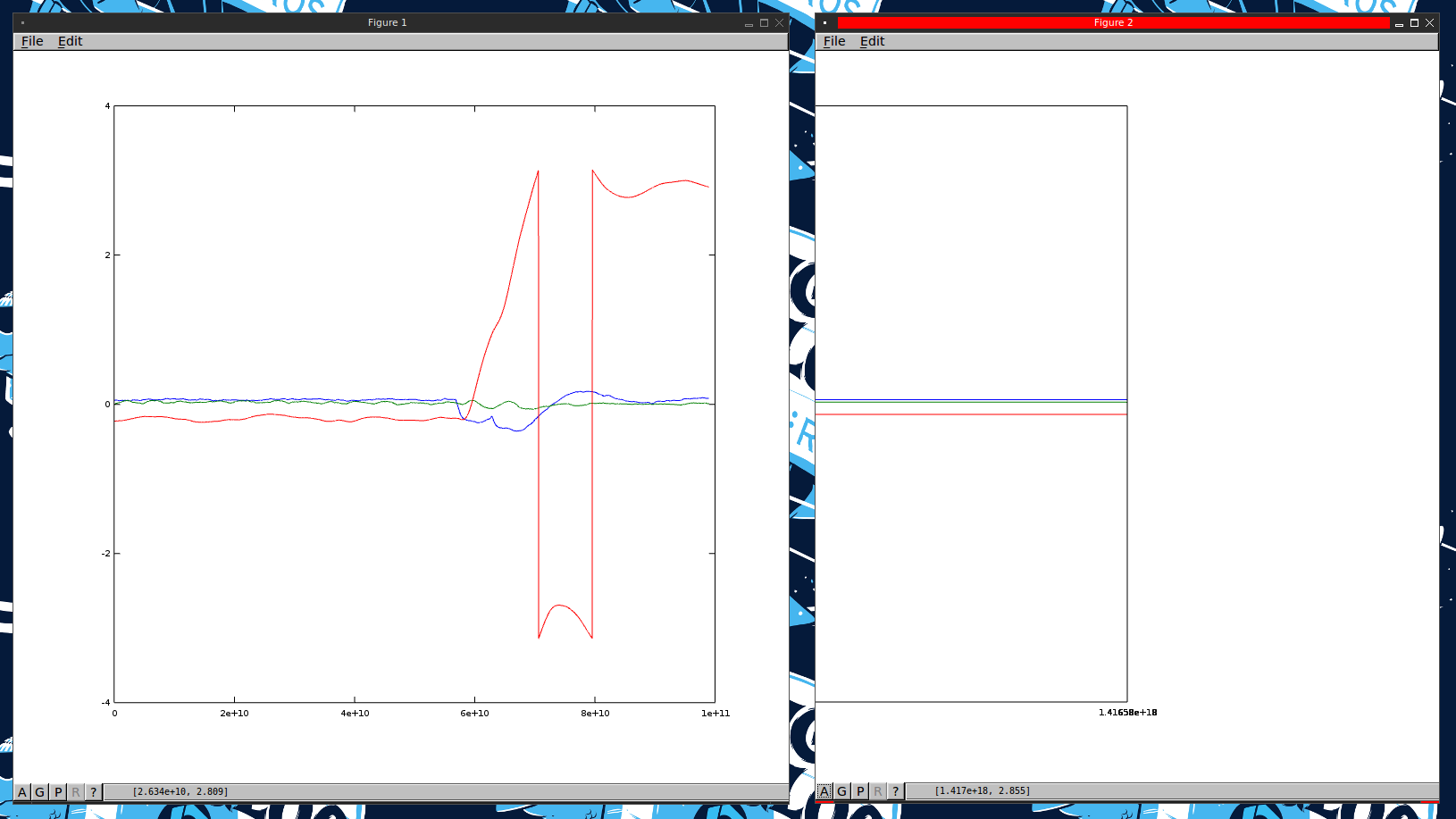This screenshot has height=819, width=1456.
Task: Minimize Figure 1 window
Action: [x=749, y=23]
